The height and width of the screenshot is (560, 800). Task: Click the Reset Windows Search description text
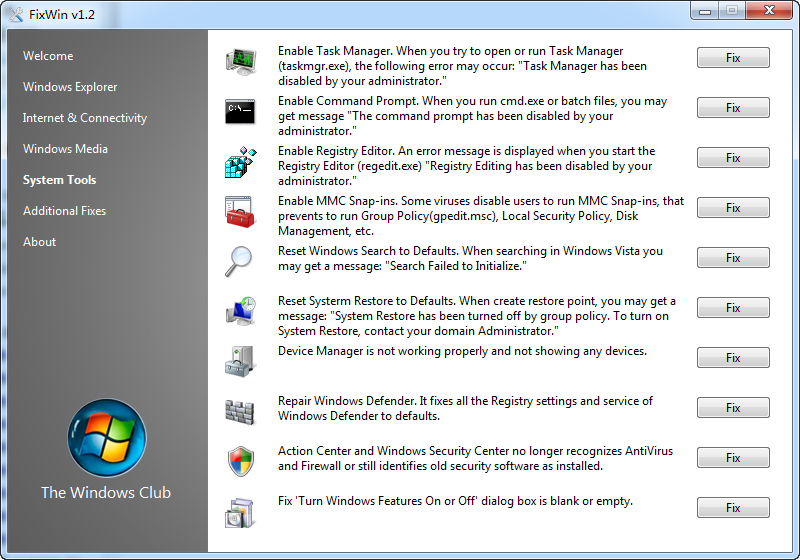point(470,258)
